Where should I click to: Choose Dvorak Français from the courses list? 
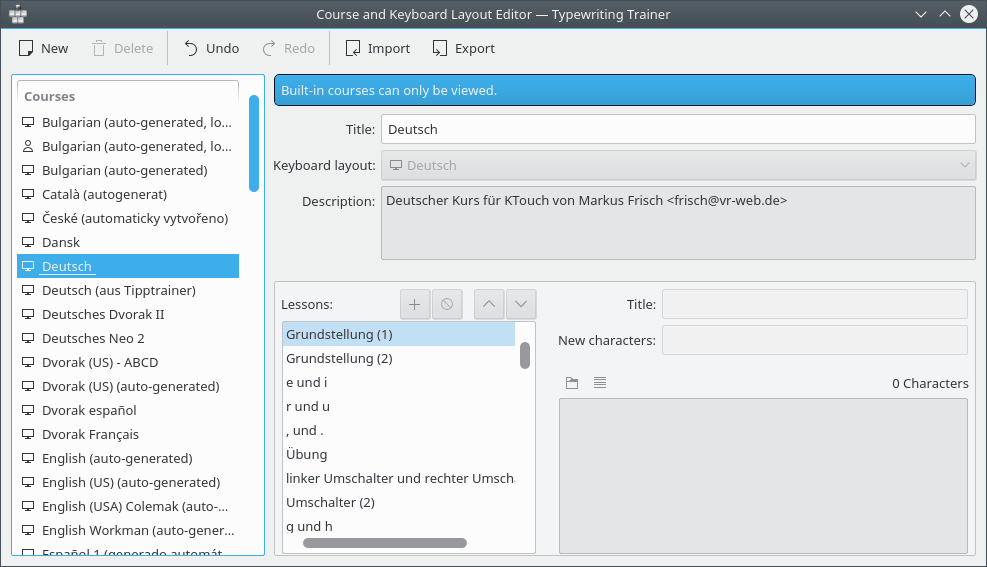(x=90, y=434)
